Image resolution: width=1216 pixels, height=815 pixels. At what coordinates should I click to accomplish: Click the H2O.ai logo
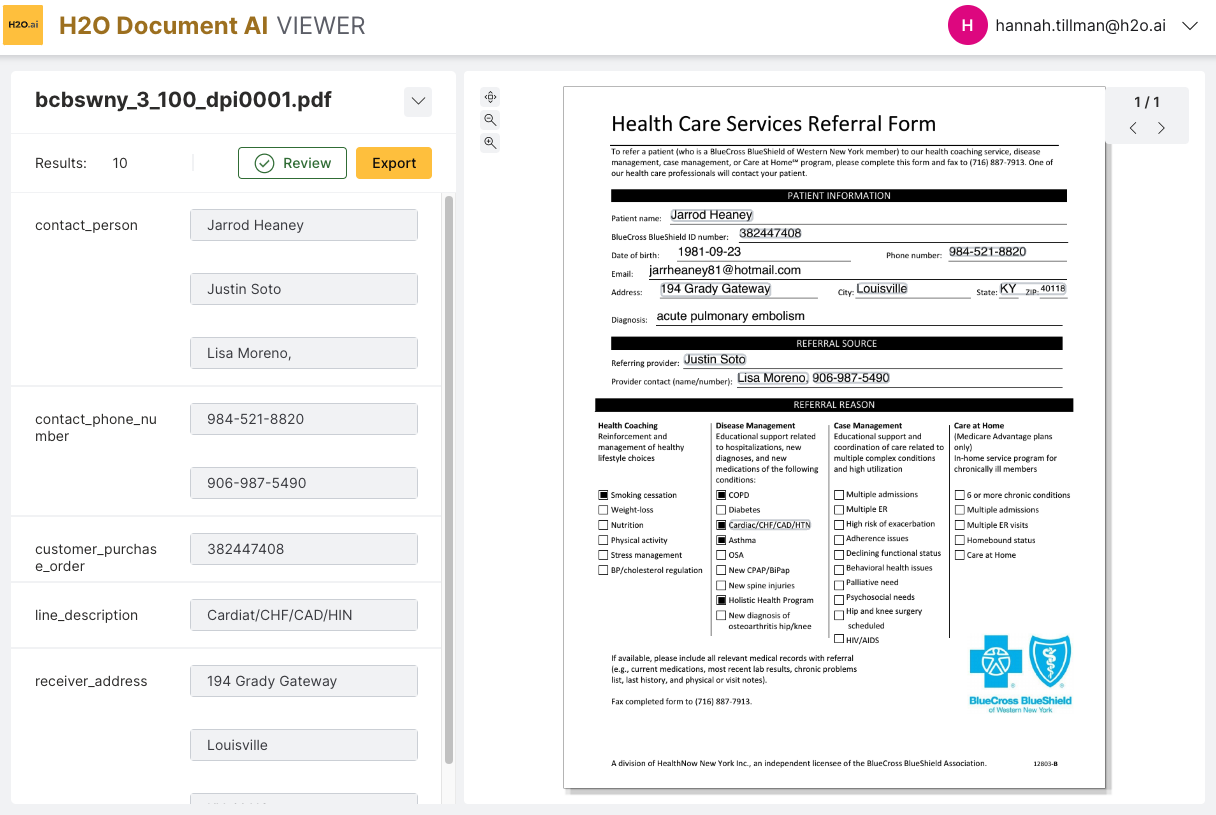pos(23,24)
